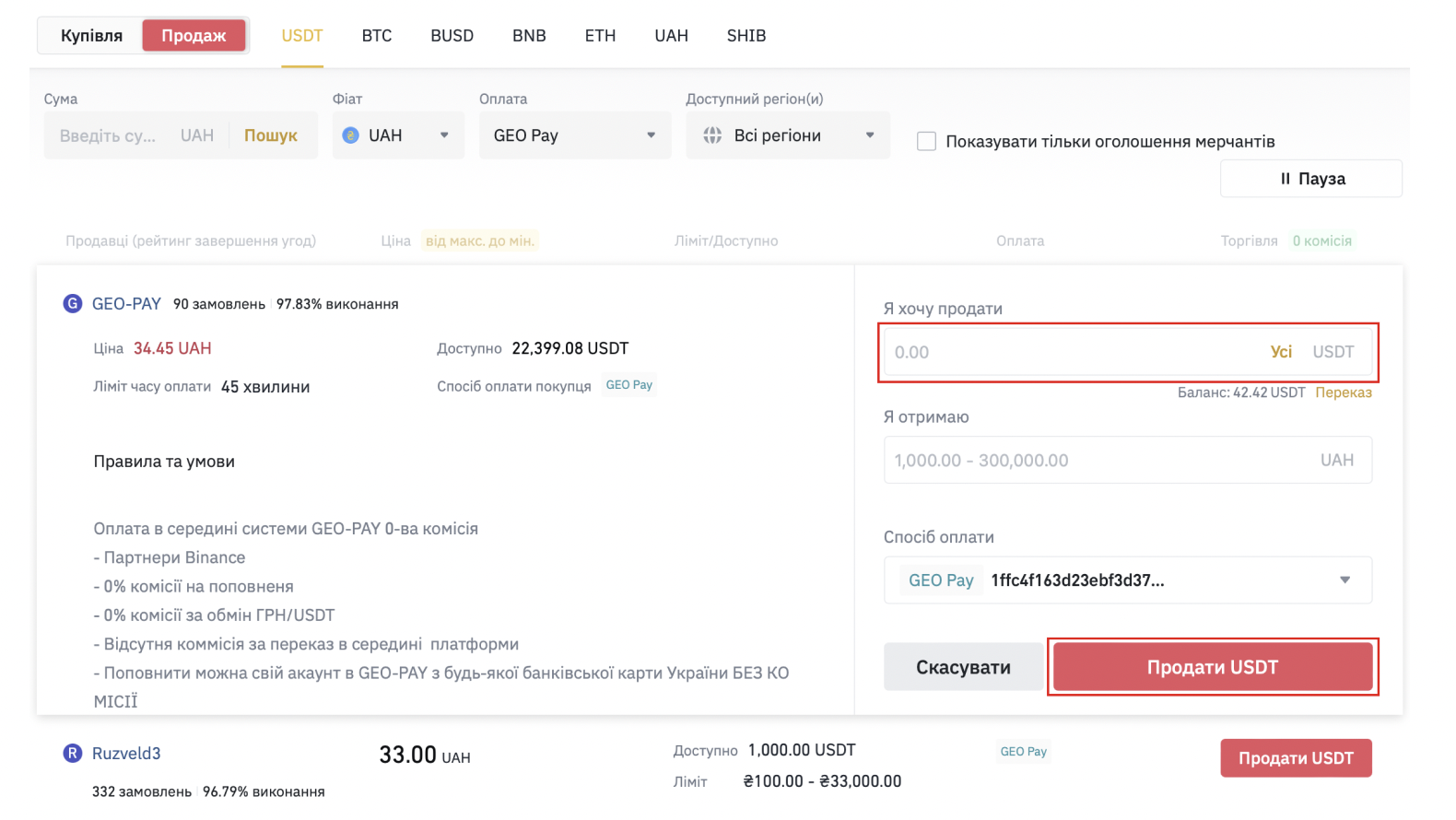The width and height of the screenshot is (1456, 820).
Task: Click the 0 комісія badge
Action: (1321, 240)
